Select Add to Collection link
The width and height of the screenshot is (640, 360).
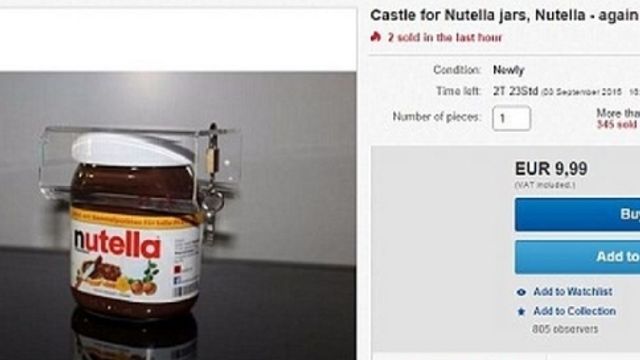575,311
